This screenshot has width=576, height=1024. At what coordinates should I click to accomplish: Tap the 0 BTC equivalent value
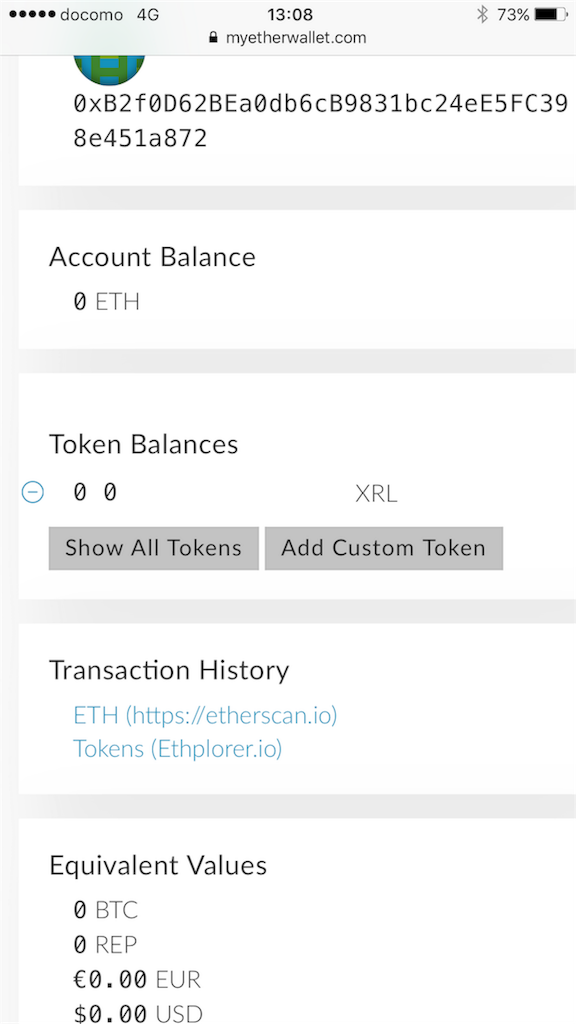click(106, 910)
